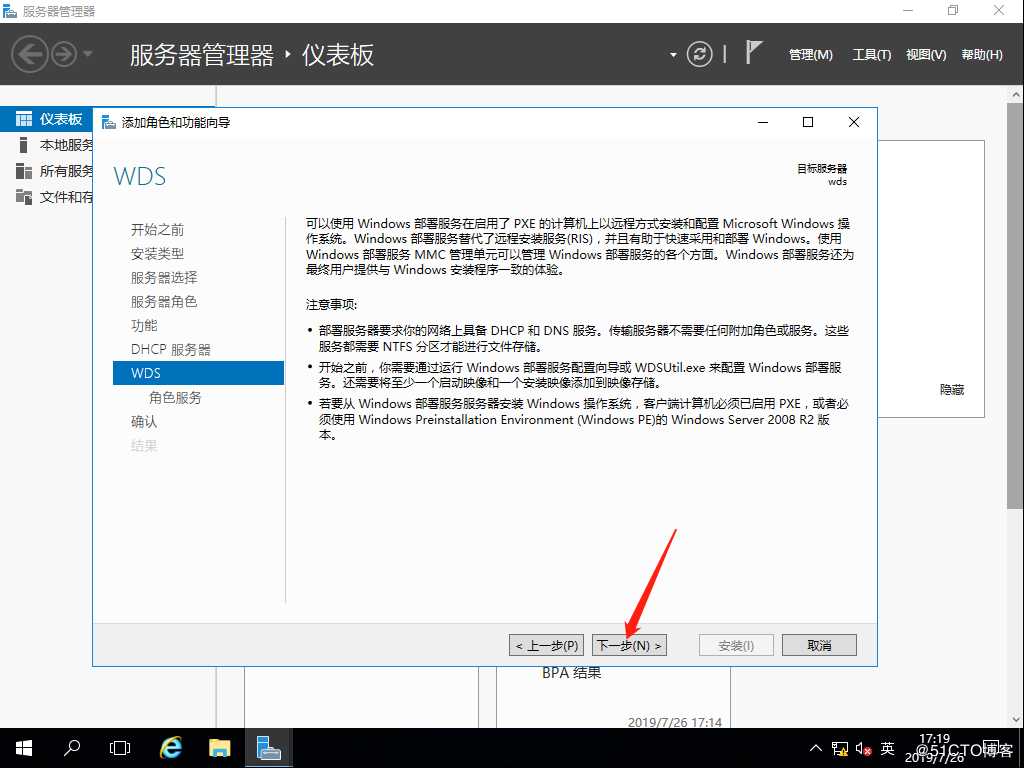Screen dimensions: 1024x768
Task: Click the 安装(I) button
Action: pos(736,645)
